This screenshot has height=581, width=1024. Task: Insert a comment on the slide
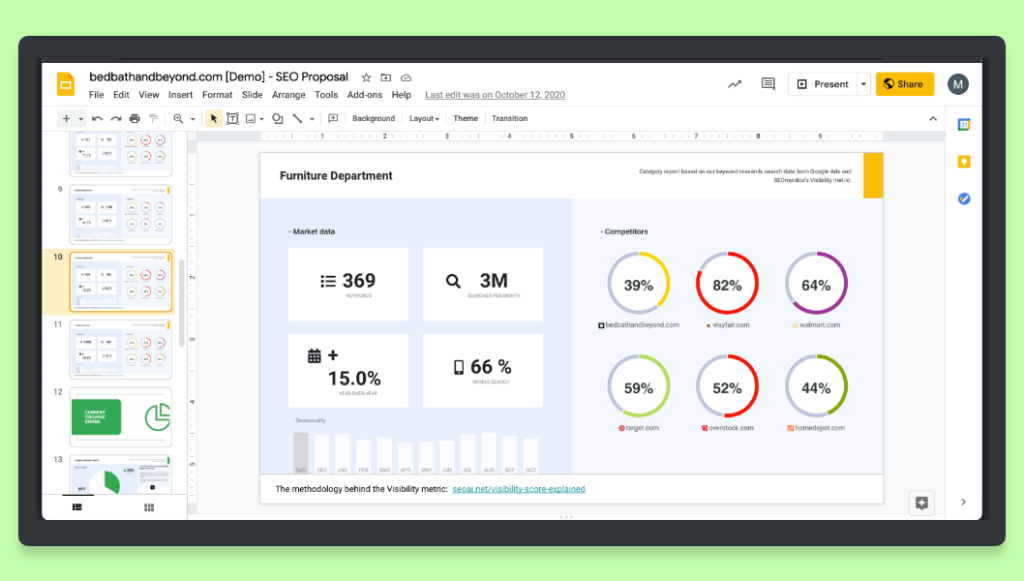point(332,118)
